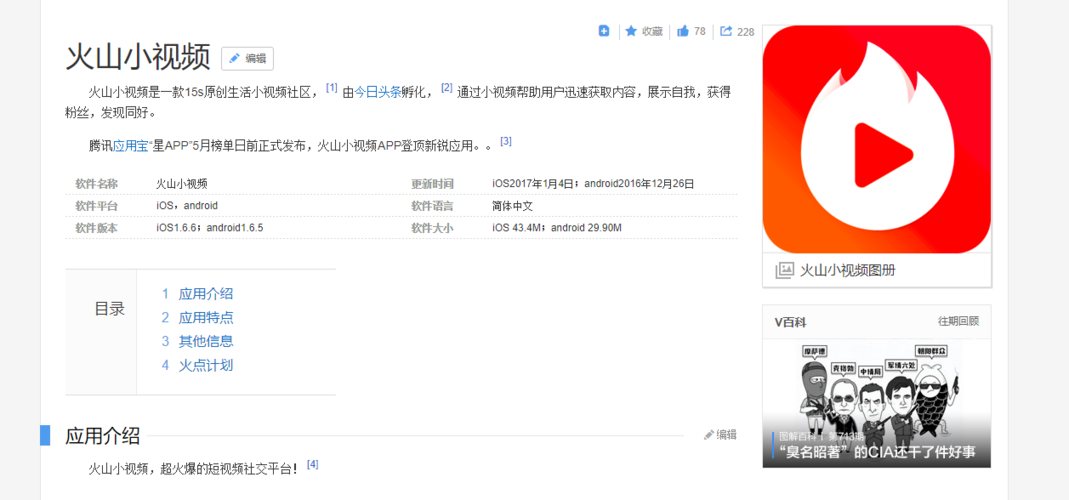Open the 火山小视频 app logo image
1069x500 pixels.
click(876, 139)
